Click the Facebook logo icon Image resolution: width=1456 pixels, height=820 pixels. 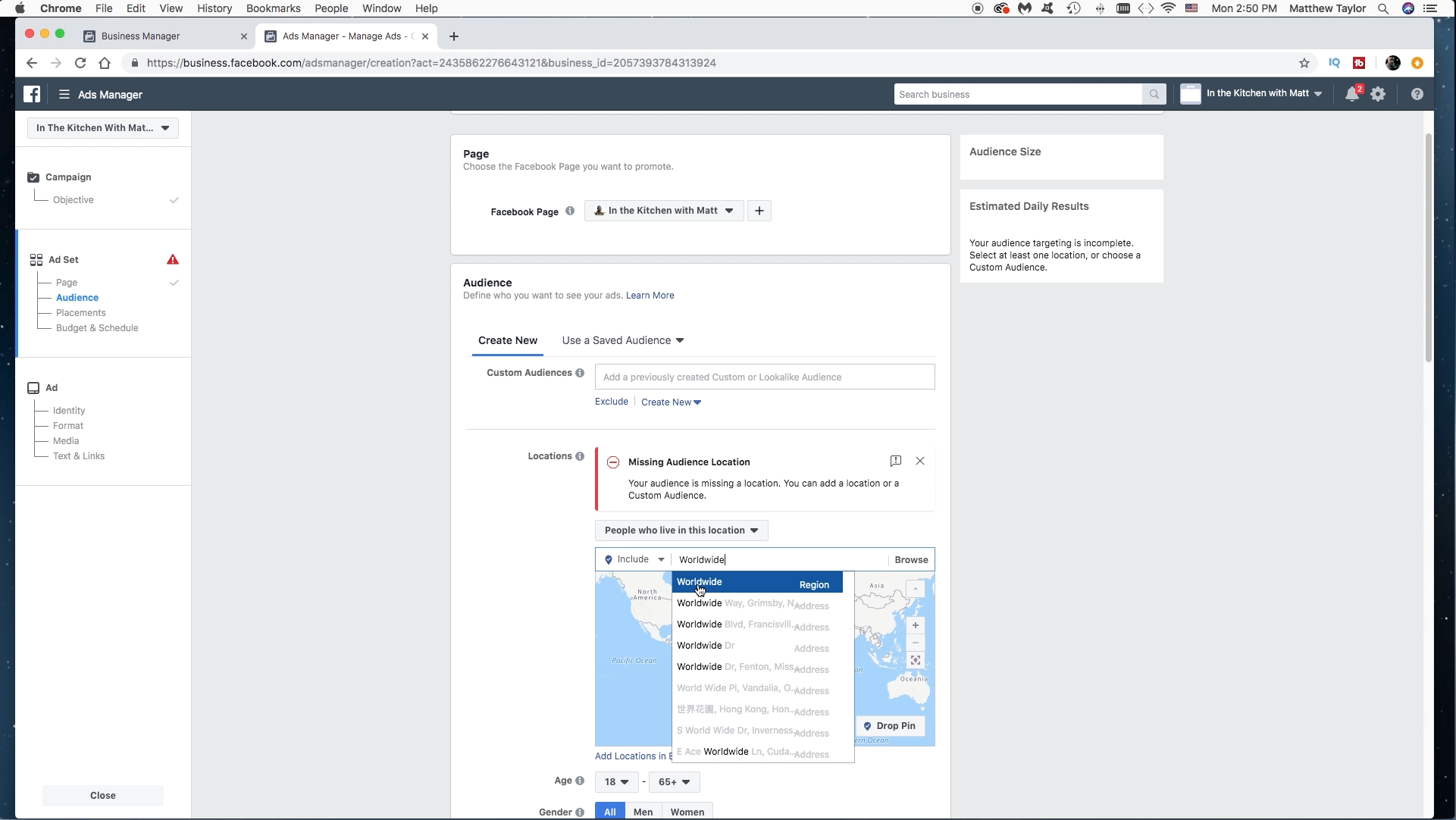[32, 94]
